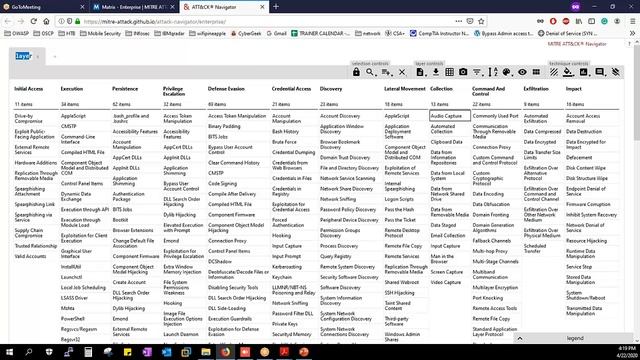The height and width of the screenshot is (360, 640).
Task: Bookmark this page with the star
Action: [481, 21]
